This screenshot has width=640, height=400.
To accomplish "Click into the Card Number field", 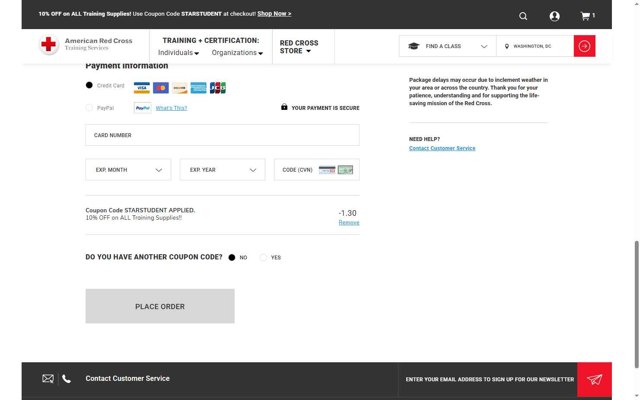I will point(222,135).
